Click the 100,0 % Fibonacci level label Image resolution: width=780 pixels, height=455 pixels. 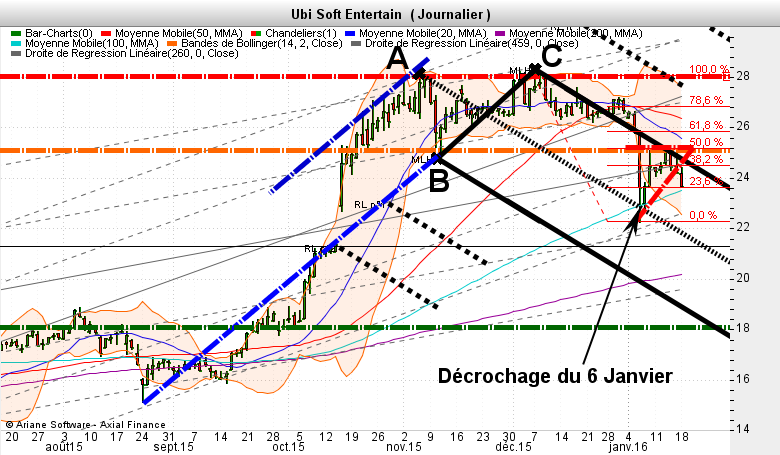[708, 69]
